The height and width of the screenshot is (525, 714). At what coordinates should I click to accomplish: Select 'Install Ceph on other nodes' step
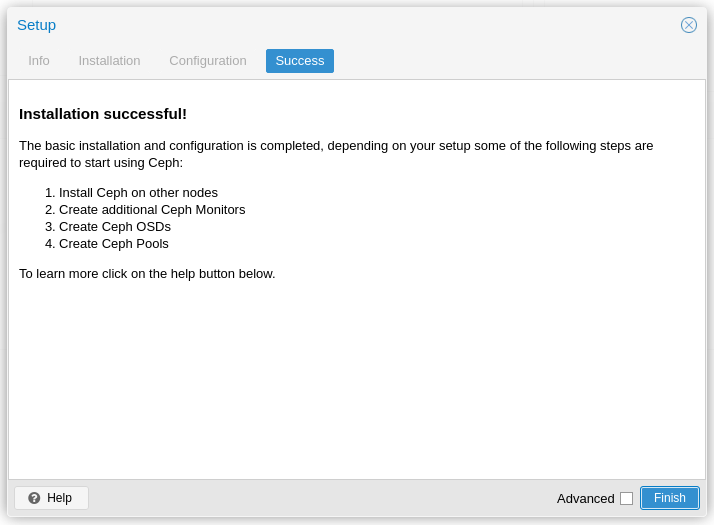(138, 193)
